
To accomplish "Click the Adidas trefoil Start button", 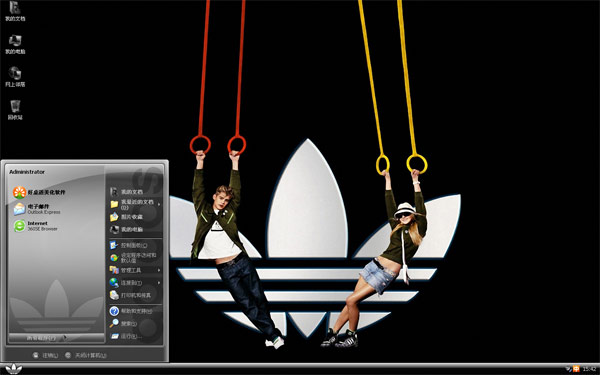I will (13, 369).
